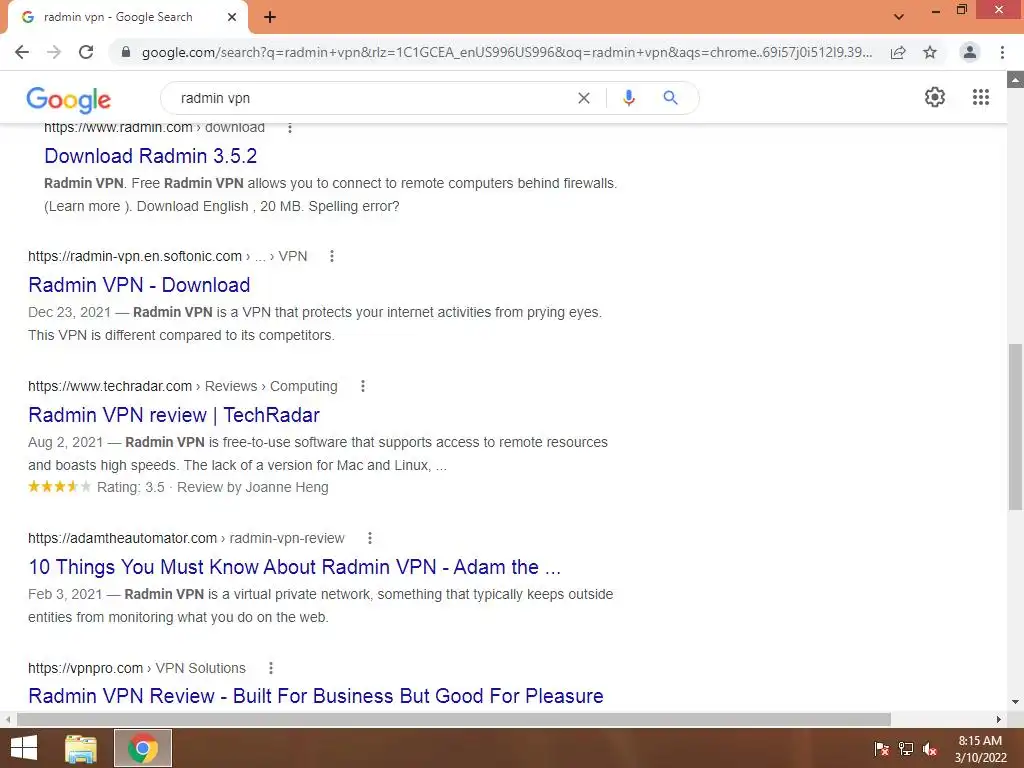Click the horizontal scrollbar thumb
The height and width of the screenshot is (768, 1024).
coord(454,719)
